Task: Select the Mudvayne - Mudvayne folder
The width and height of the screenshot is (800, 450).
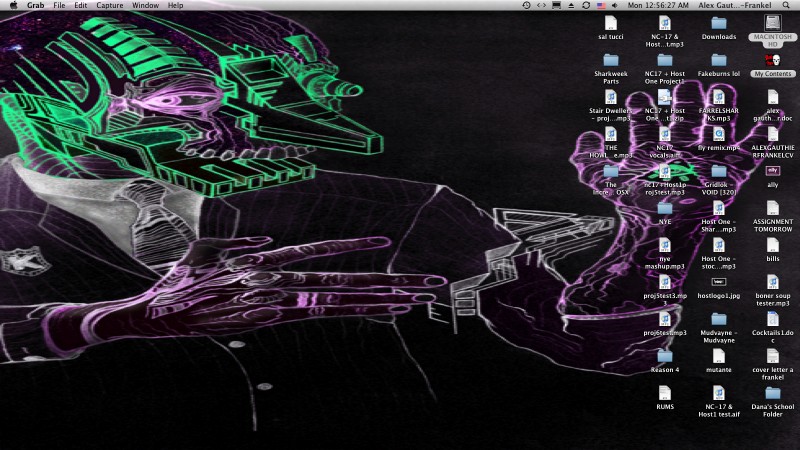Action: [719, 319]
